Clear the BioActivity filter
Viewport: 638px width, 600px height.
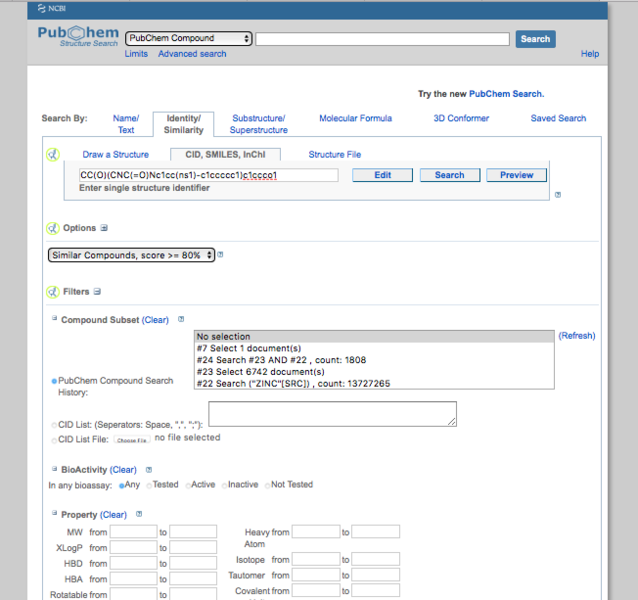[123, 470]
